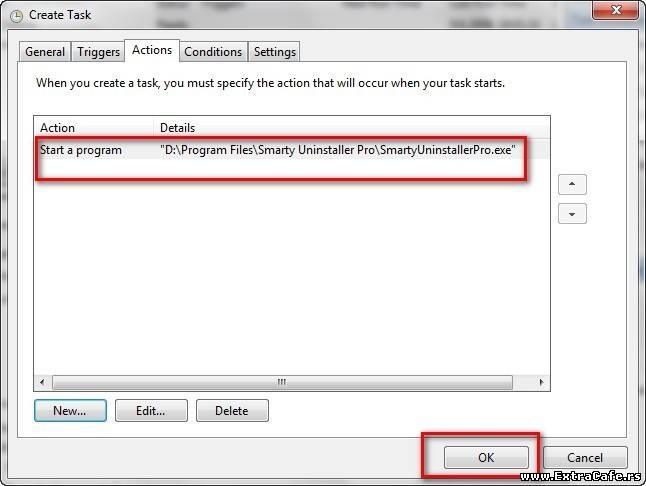Click the Cancel button
This screenshot has height=486, width=646.
[x=585, y=458]
